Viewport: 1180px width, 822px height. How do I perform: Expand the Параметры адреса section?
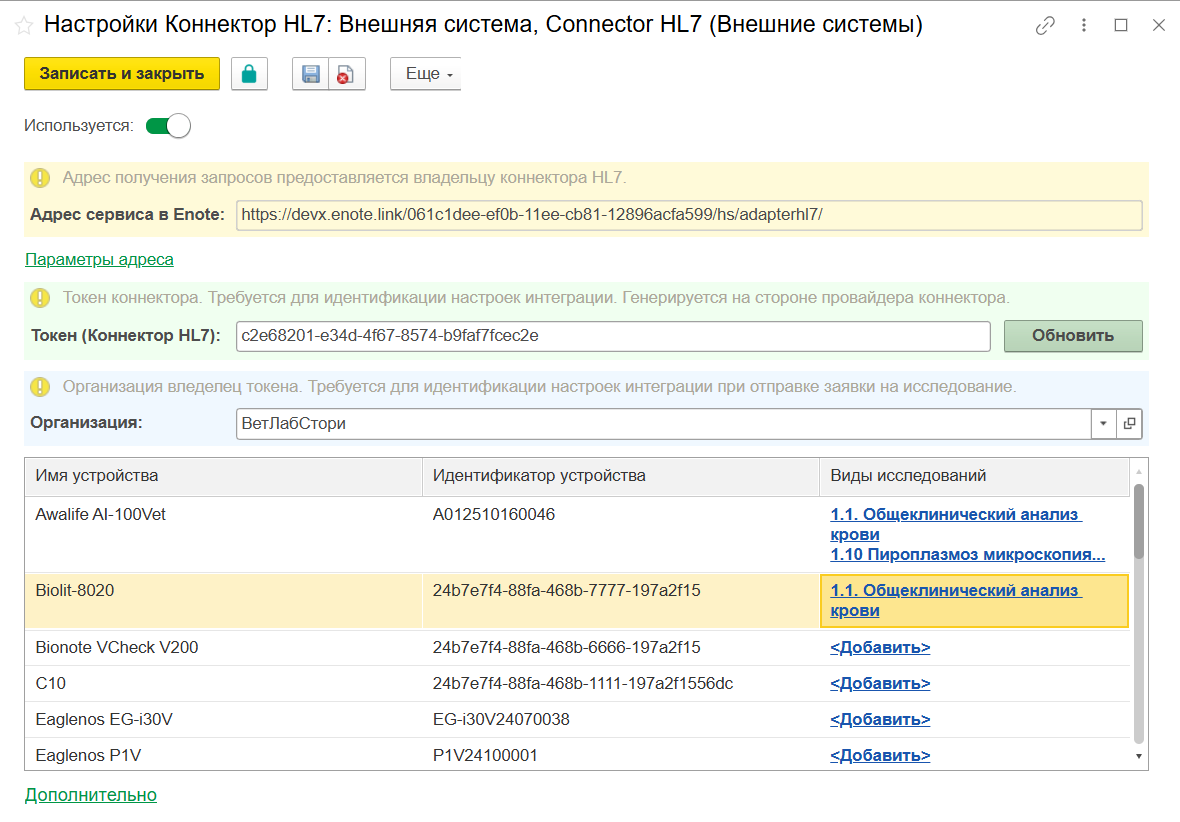pos(99,260)
